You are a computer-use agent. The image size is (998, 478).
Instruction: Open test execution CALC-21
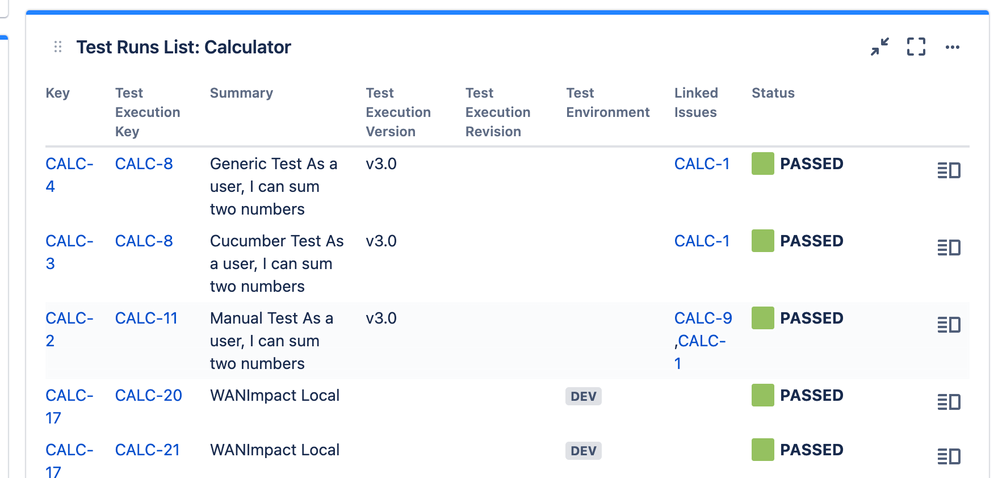(x=147, y=450)
